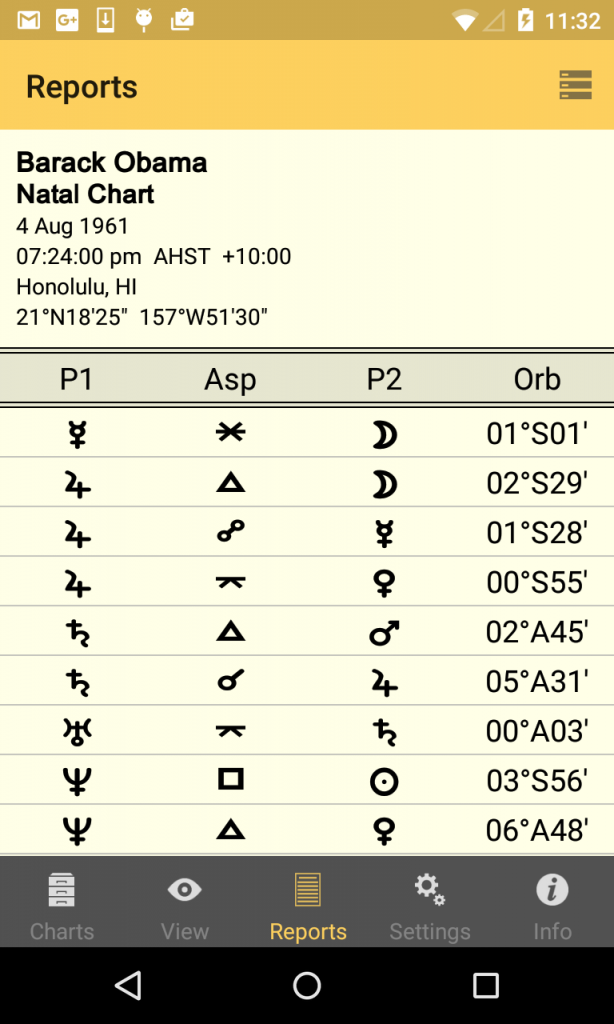
Task: Click the Barack Obama chart title
Action: pyautogui.click(x=112, y=163)
